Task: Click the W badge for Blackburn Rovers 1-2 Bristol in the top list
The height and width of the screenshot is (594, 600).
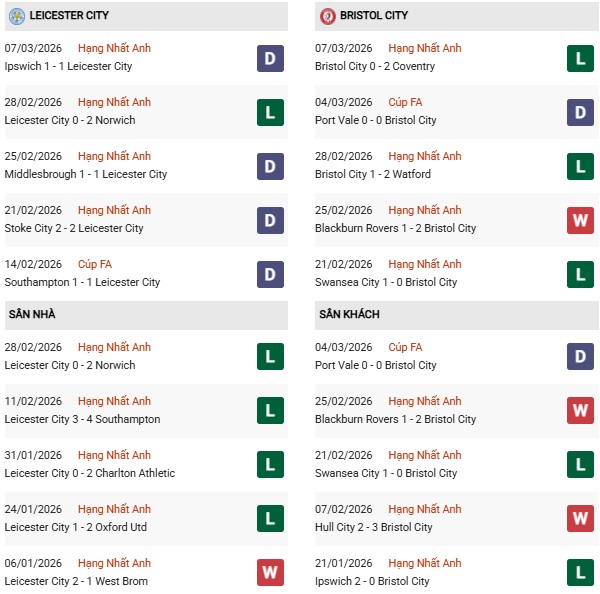Action: click(581, 220)
